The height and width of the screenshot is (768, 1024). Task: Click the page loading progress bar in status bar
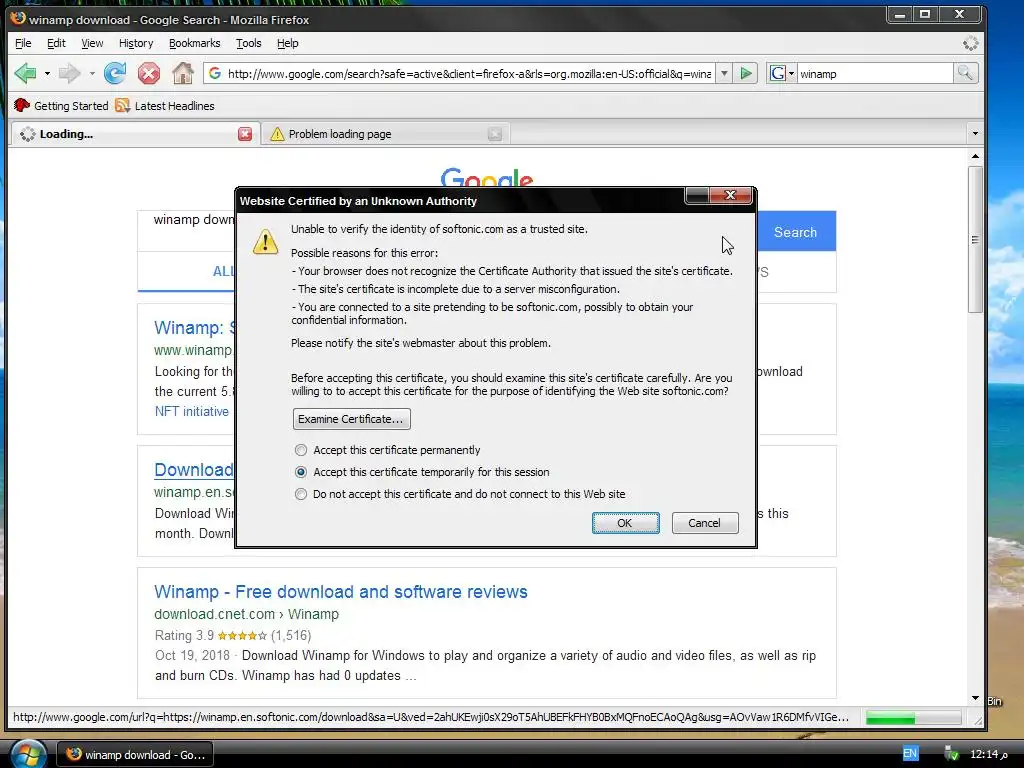click(x=914, y=718)
